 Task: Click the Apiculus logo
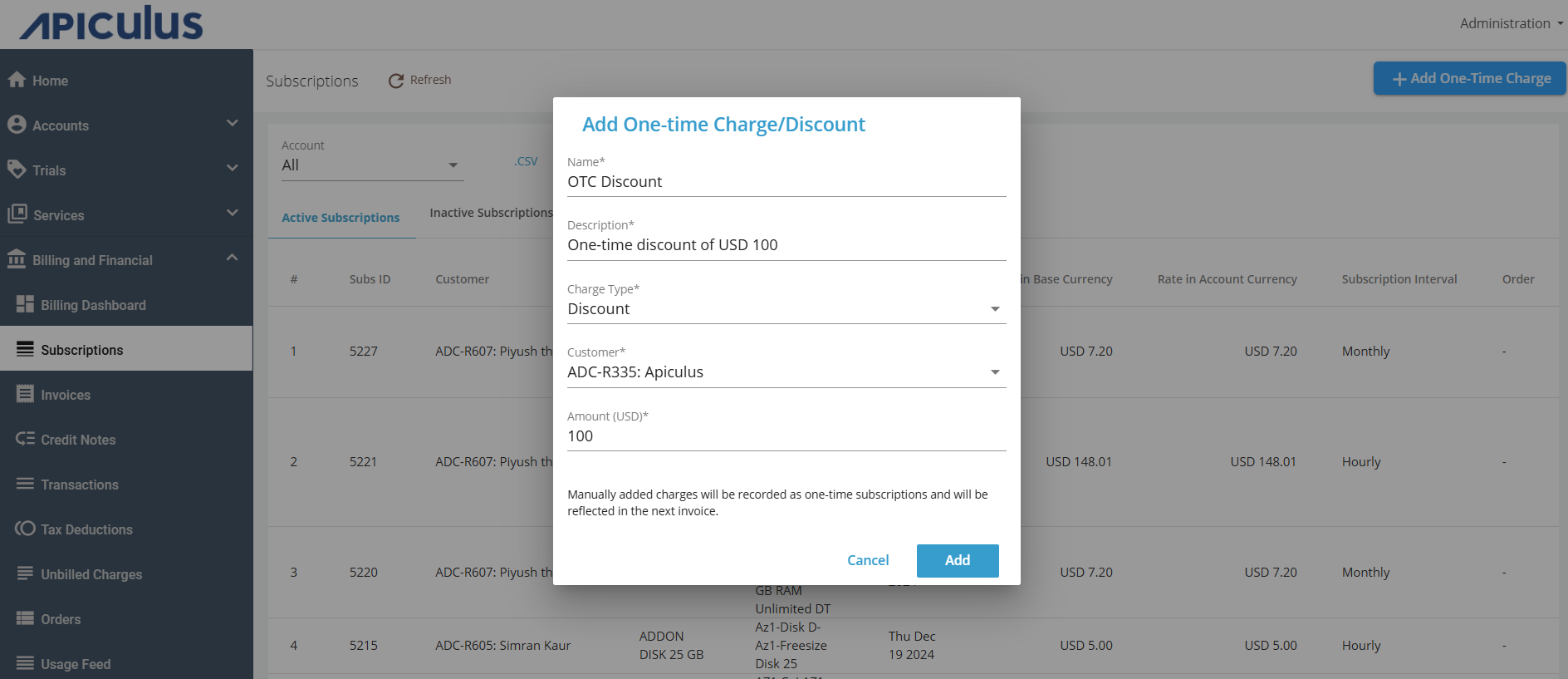[x=111, y=23]
